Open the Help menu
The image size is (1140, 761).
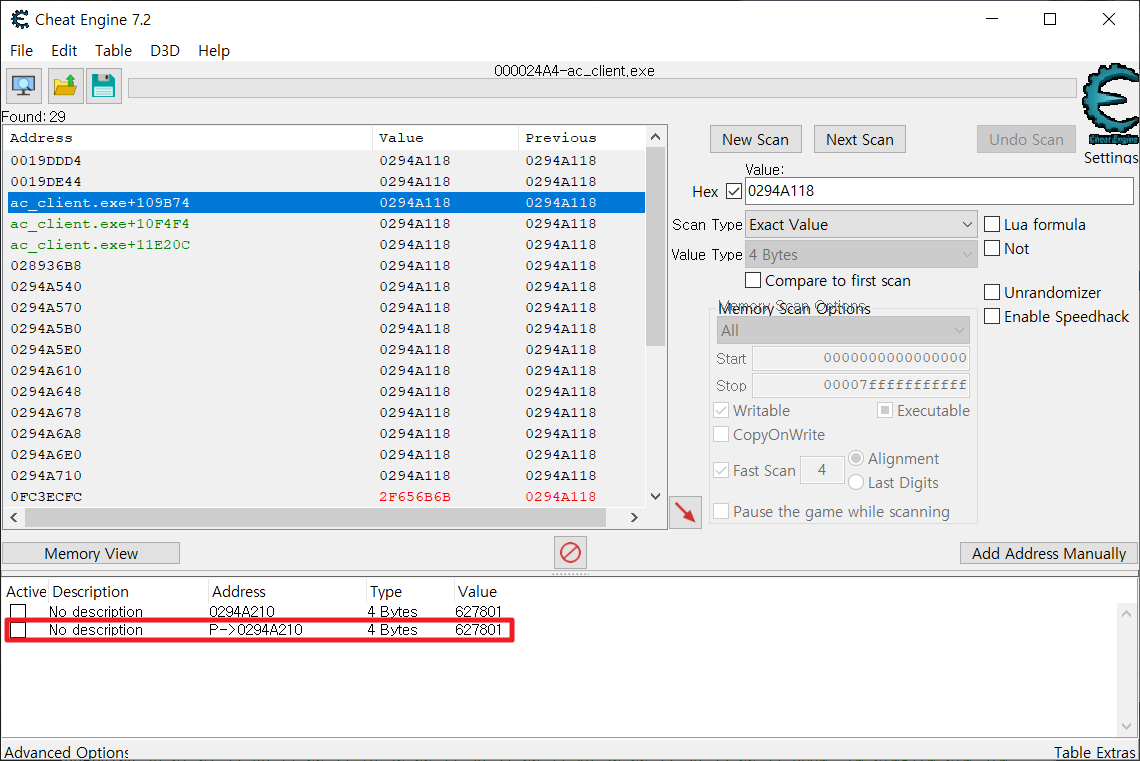pos(214,51)
